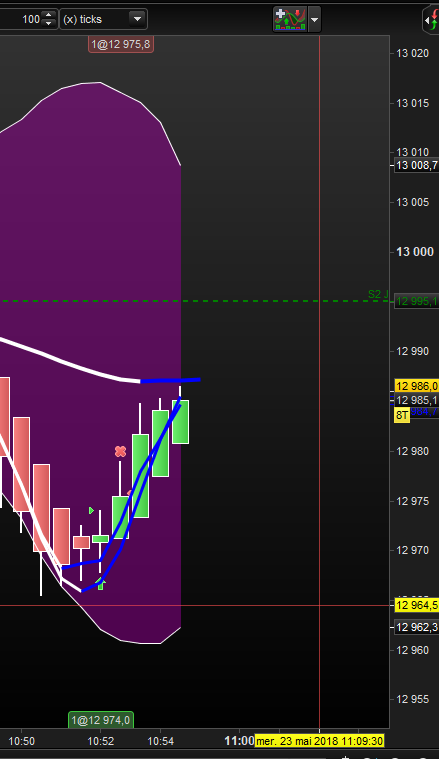The image size is (439, 759).
Task: Click the yellow 12 964,5 cursor price label
Action: click(x=417, y=605)
